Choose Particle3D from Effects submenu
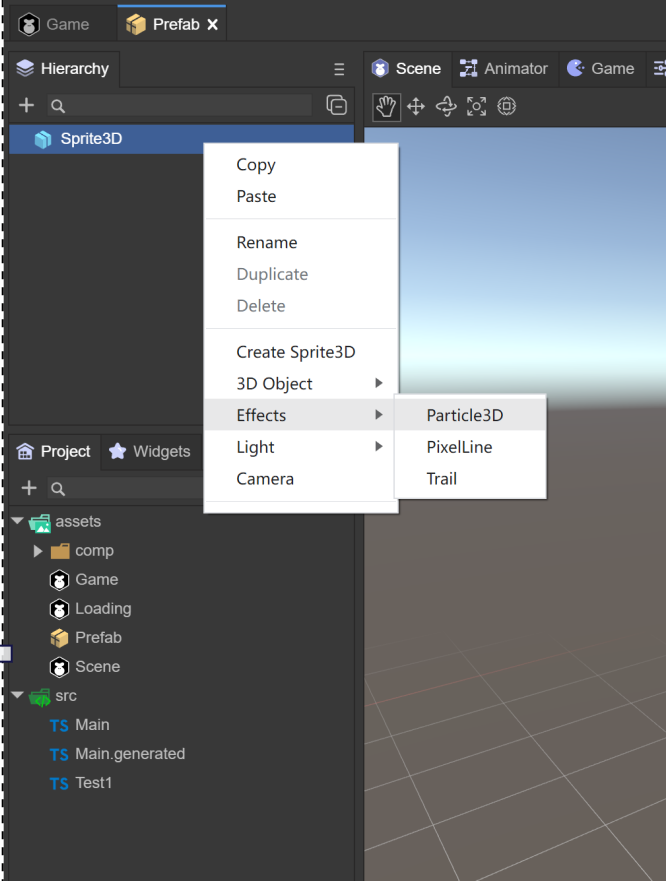 click(464, 415)
